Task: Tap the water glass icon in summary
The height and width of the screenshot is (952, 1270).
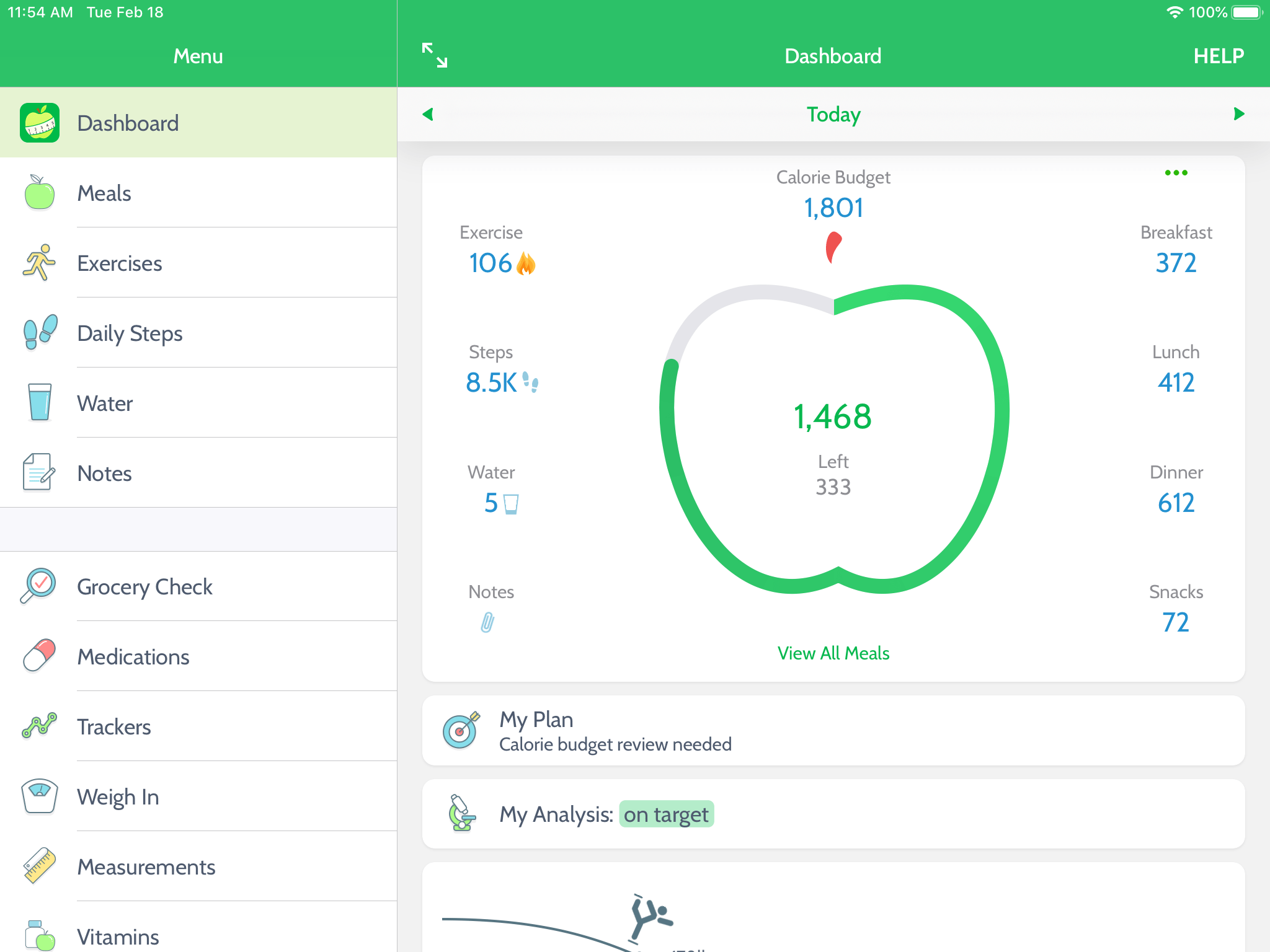Action: [511, 503]
